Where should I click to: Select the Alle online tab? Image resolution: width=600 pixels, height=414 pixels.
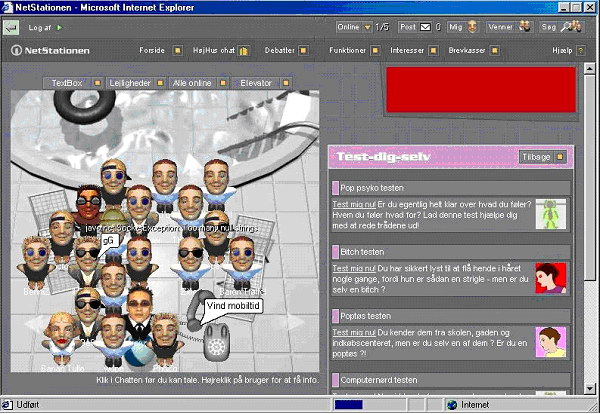(189, 83)
